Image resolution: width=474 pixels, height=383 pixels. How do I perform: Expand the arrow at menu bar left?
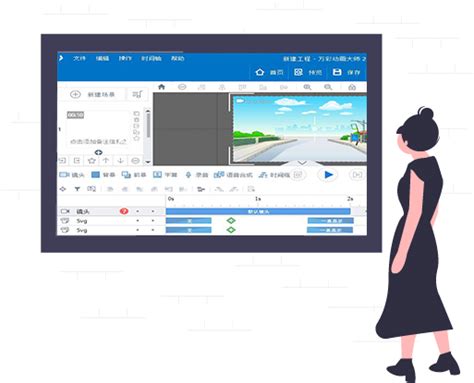[61, 58]
